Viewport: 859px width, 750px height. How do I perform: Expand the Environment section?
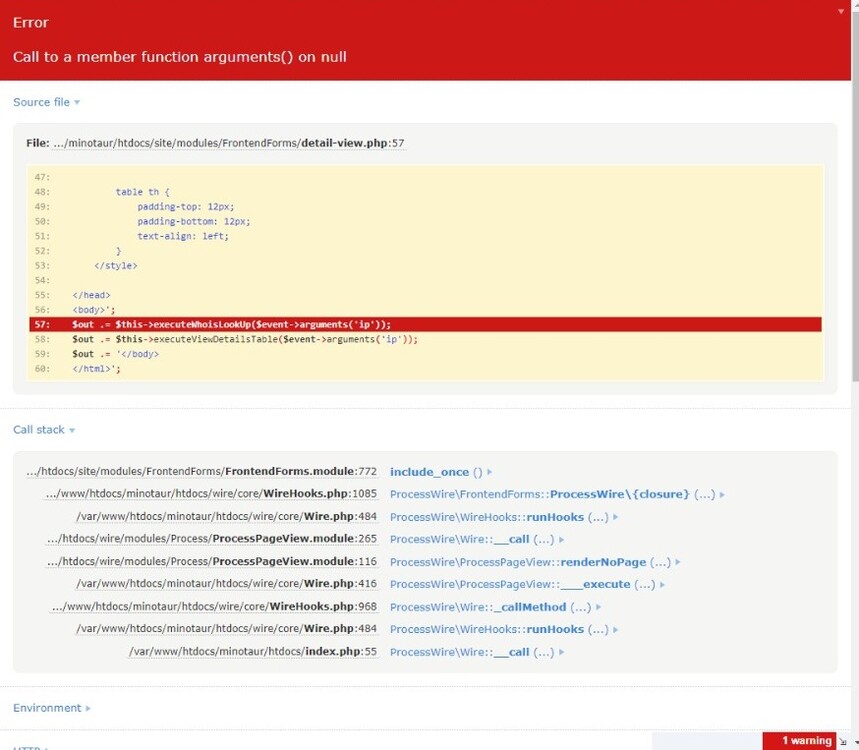tap(51, 708)
